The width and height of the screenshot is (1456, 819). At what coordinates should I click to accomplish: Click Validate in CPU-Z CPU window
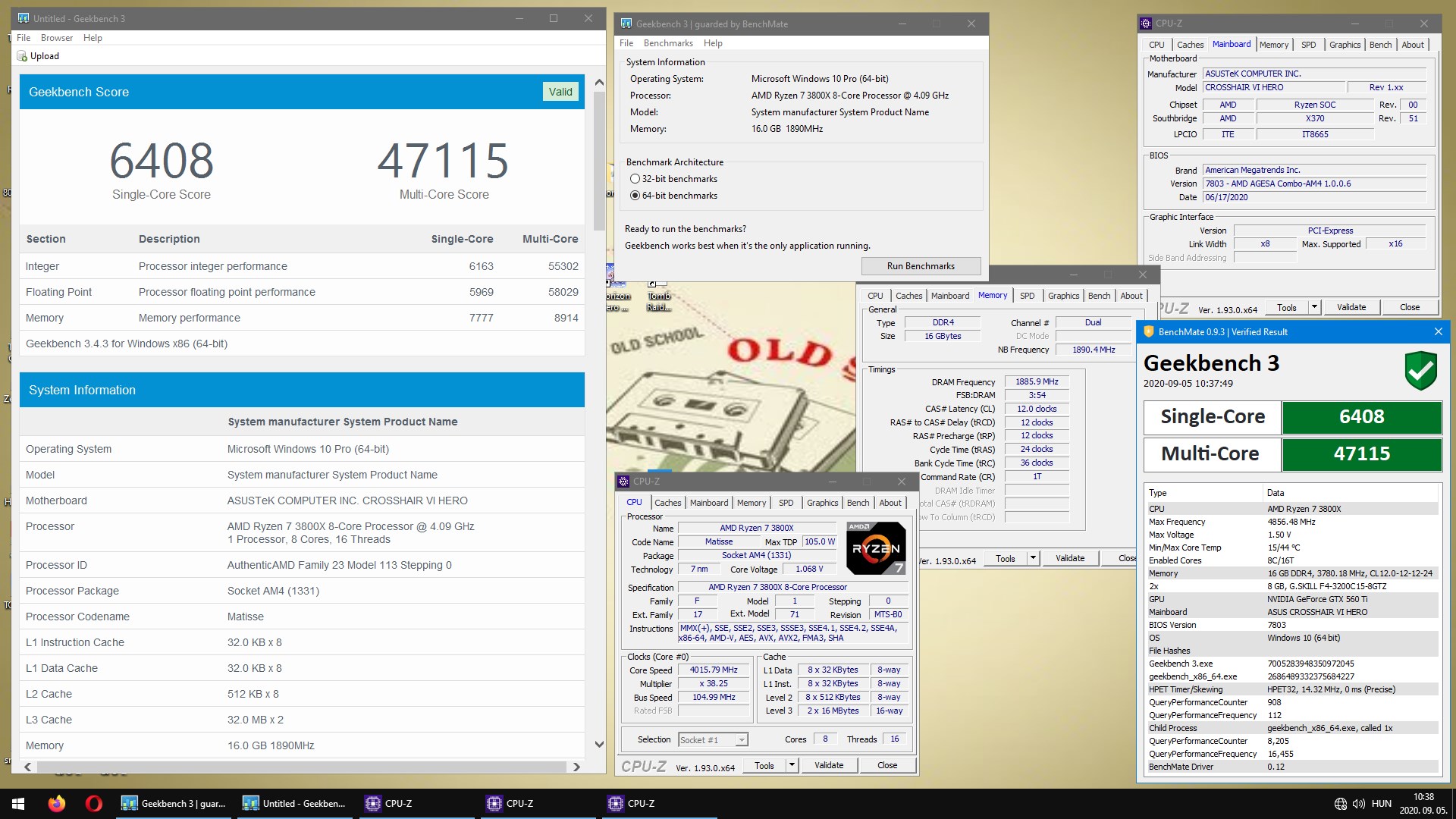tap(829, 765)
